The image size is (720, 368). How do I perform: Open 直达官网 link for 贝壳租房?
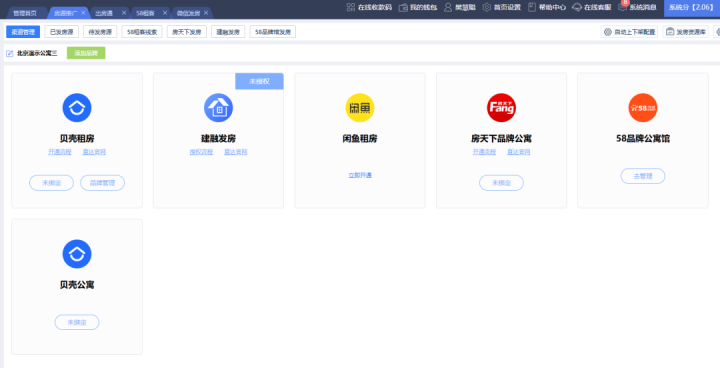[94, 152]
